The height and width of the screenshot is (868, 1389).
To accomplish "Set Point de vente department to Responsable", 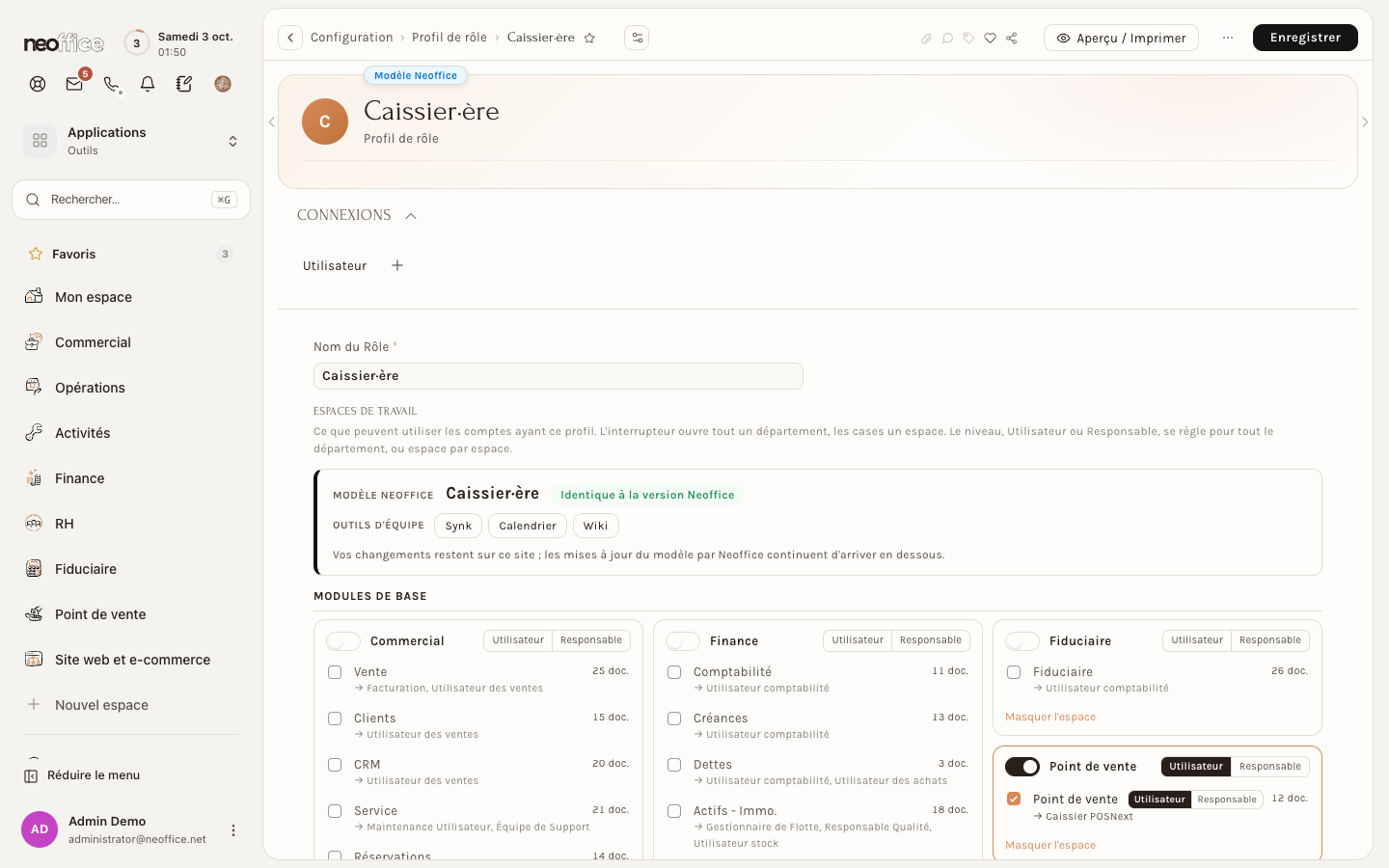I will [x=1270, y=767].
